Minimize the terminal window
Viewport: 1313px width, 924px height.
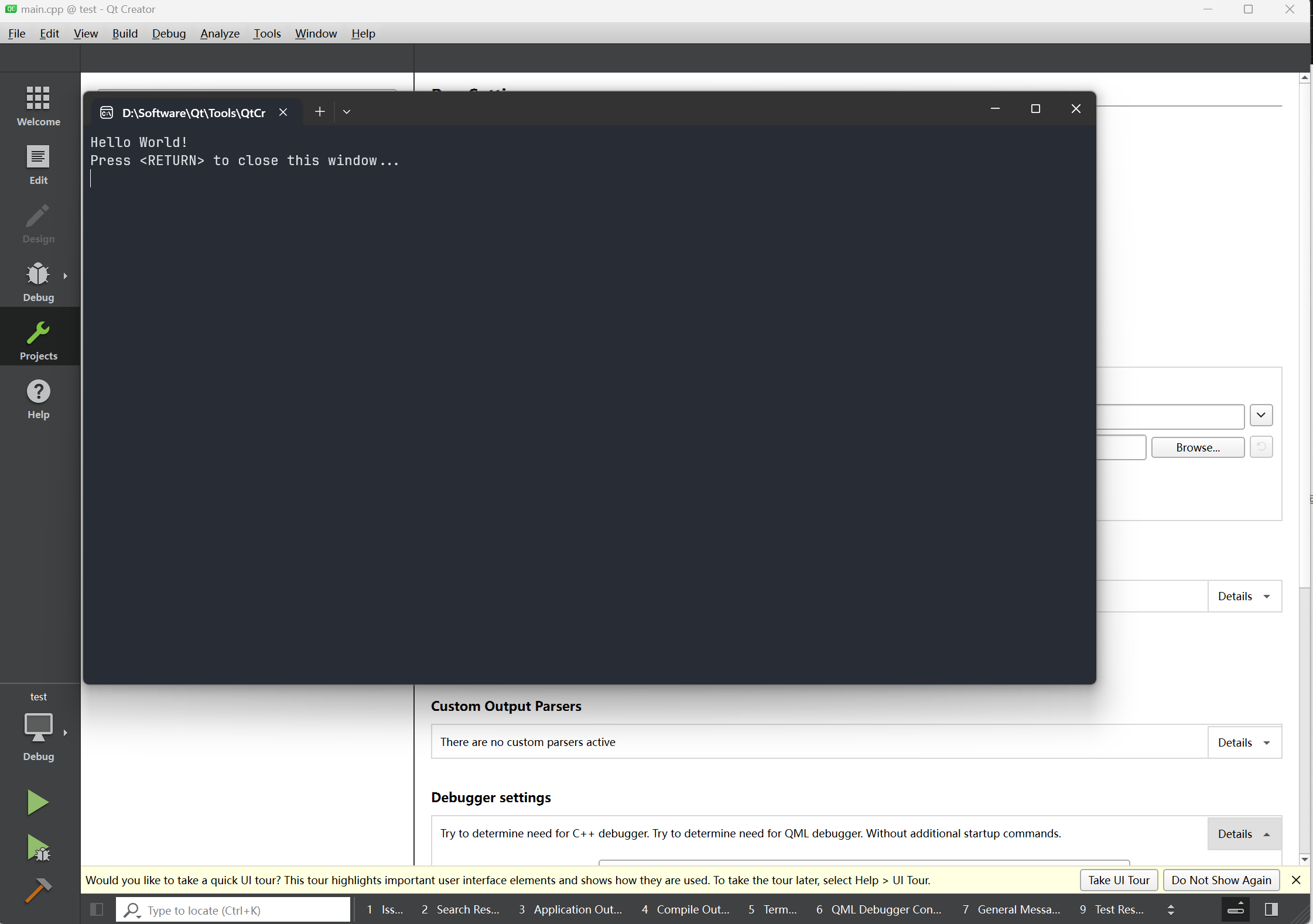(x=995, y=109)
